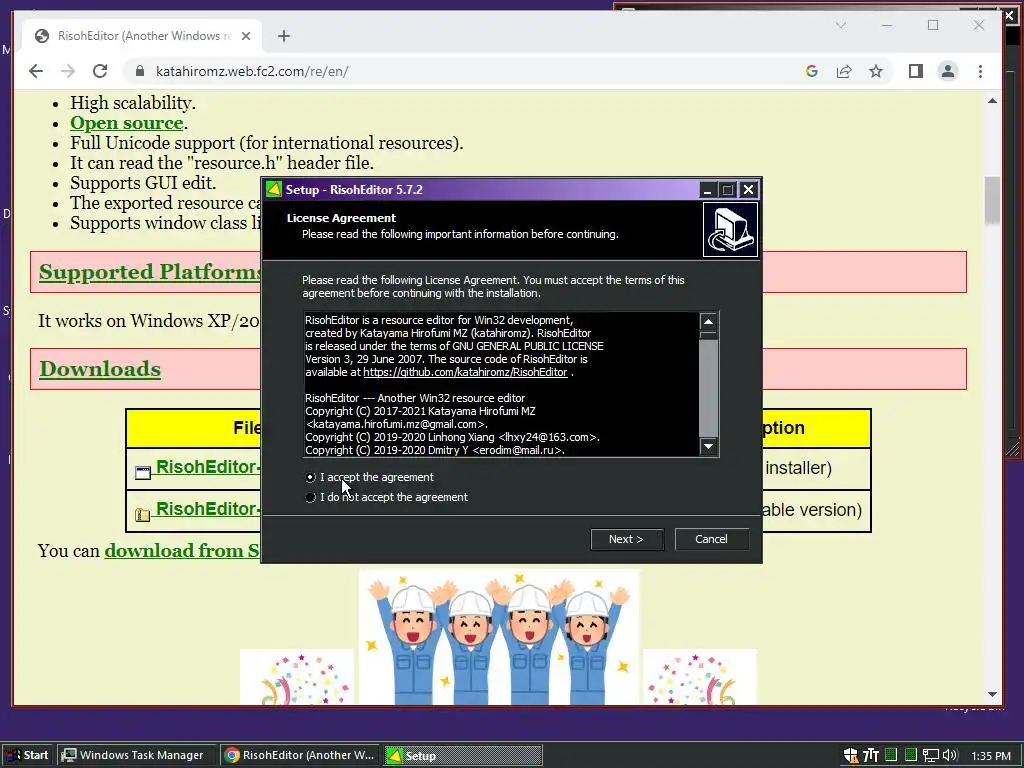Click the volume speaker tray icon
The width and height of the screenshot is (1024, 768).
coord(950,756)
